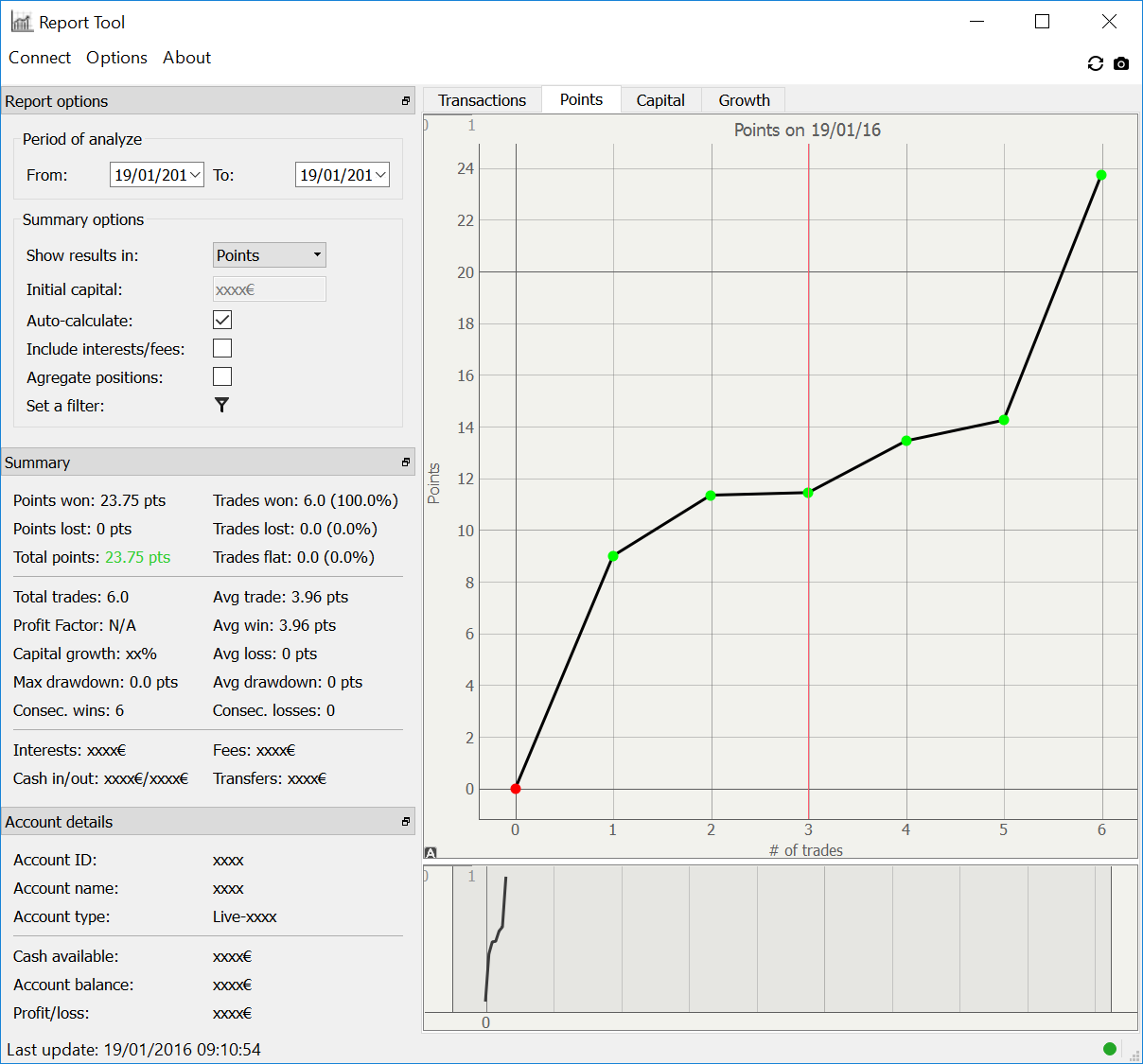The image size is (1143, 1064).
Task: Click the chart auto-range A button
Action: point(431,853)
